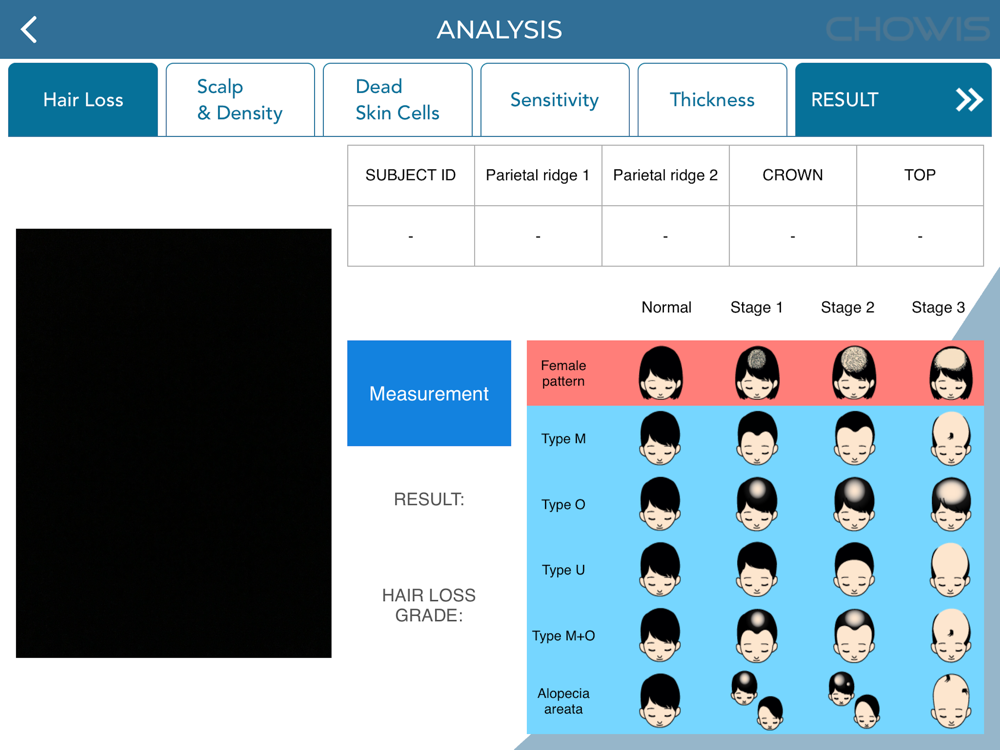This screenshot has width=1000, height=750.
Task: Select the Female pattern Stage 1 head icon
Action: (x=757, y=373)
